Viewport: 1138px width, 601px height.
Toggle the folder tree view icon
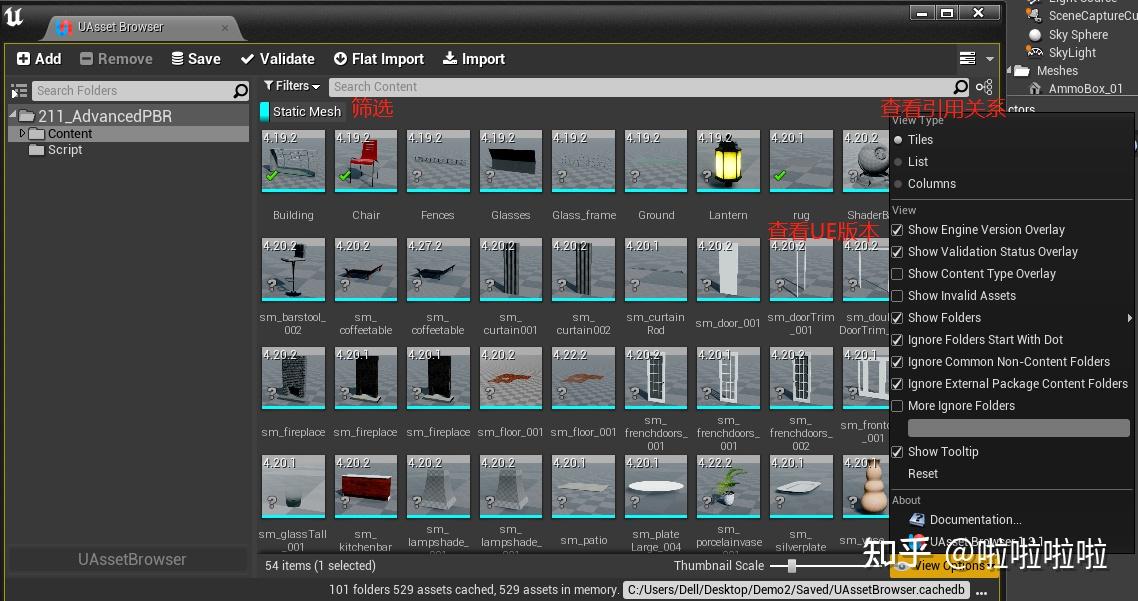[19, 91]
